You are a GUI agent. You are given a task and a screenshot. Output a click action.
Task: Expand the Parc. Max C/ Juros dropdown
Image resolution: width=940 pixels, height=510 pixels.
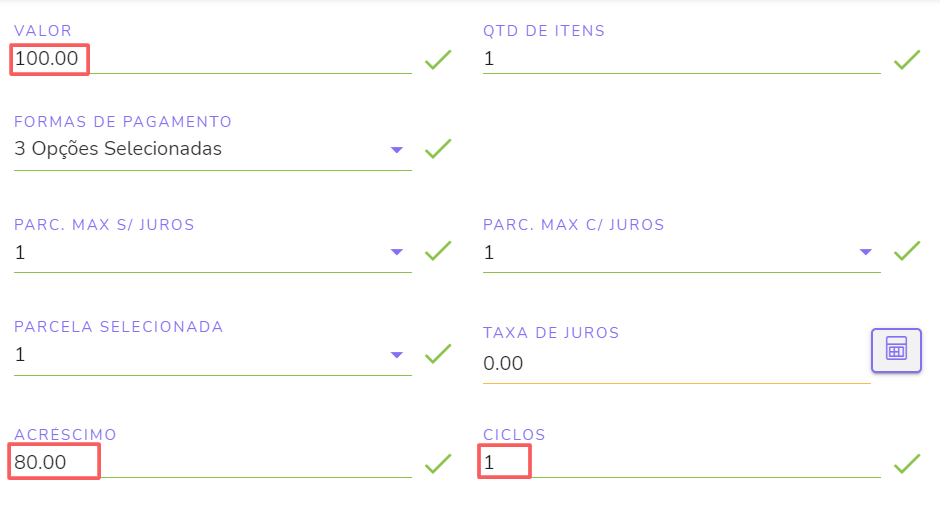pyautogui.click(x=866, y=252)
